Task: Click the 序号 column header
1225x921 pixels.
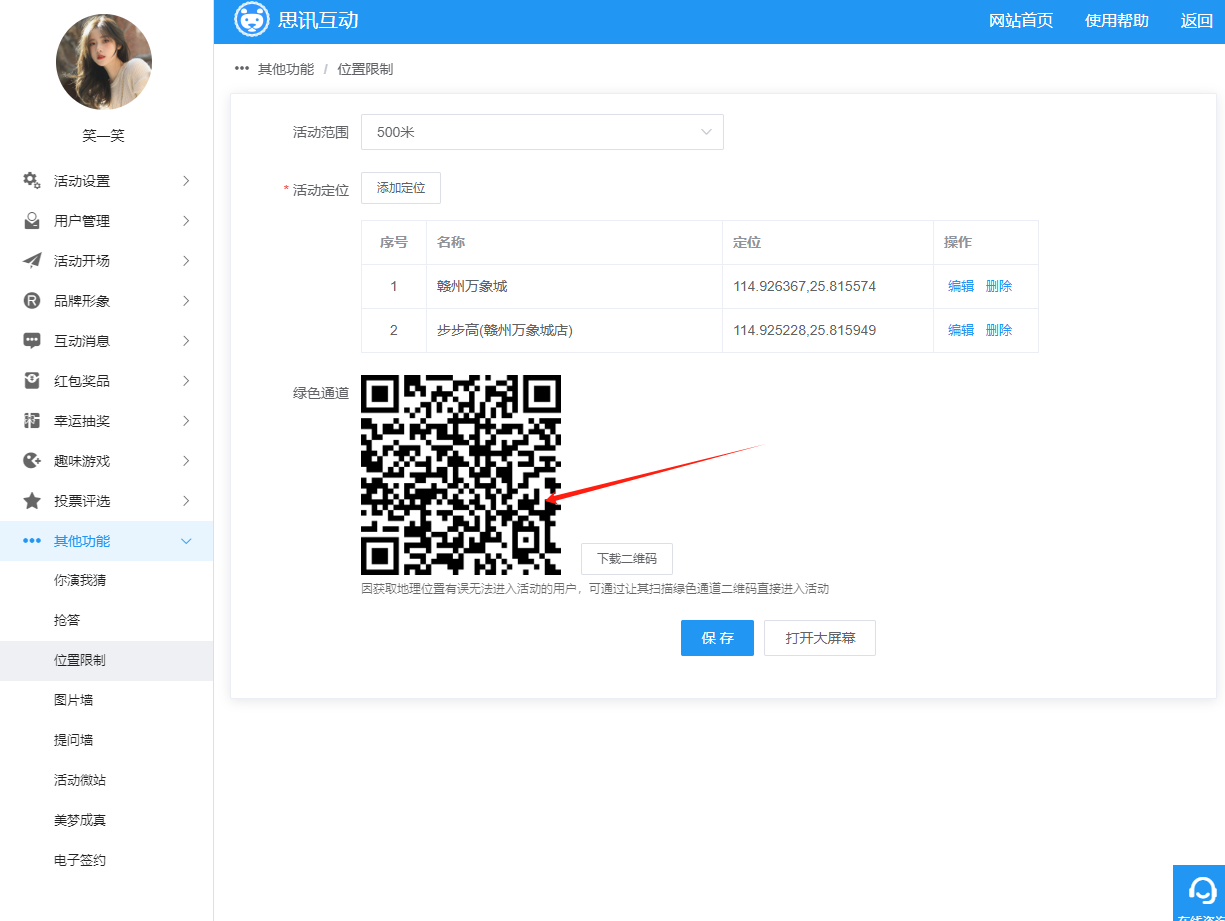Action: pyautogui.click(x=394, y=242)
